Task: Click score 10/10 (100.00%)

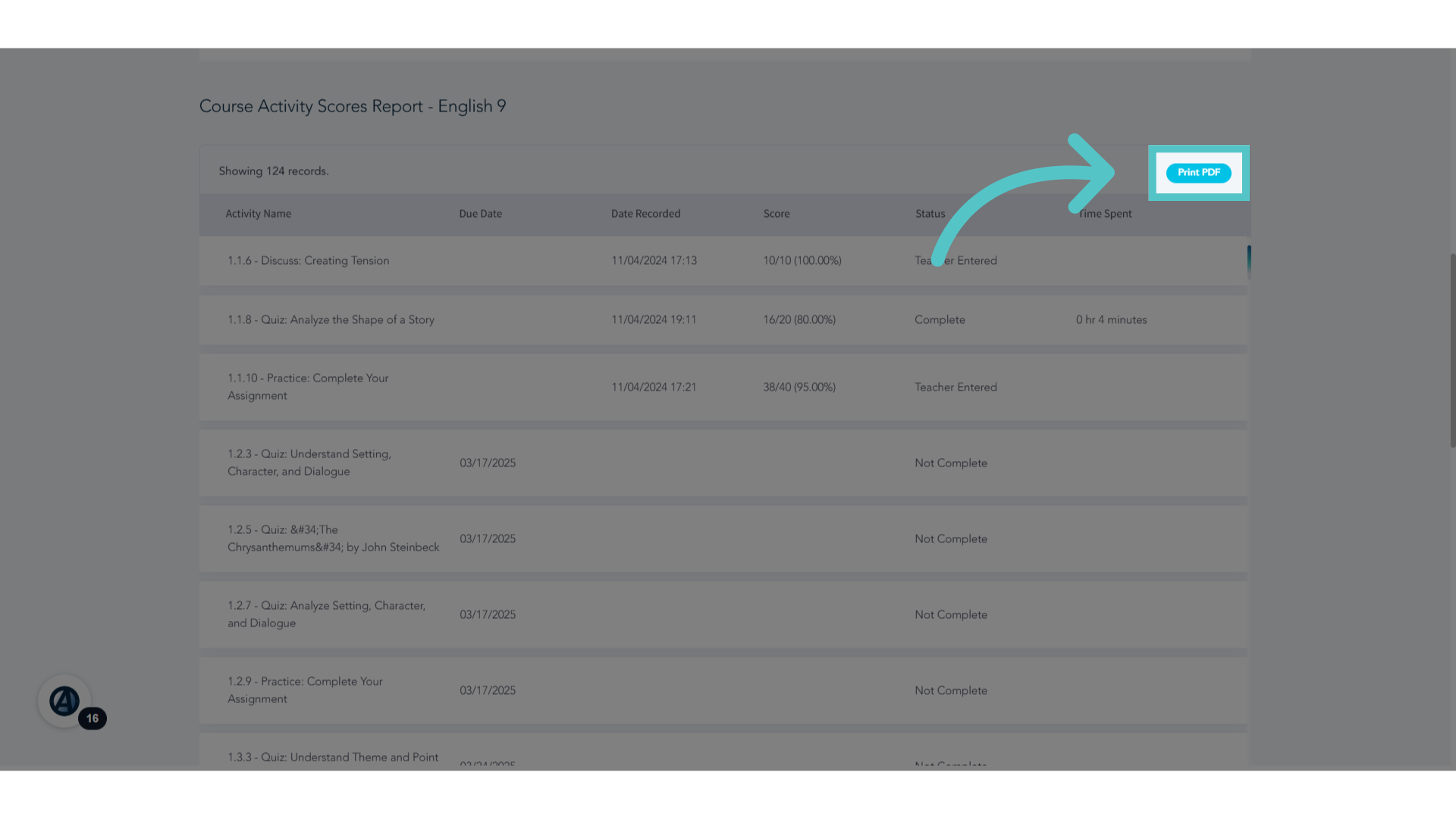Action: tap(802, 260)
